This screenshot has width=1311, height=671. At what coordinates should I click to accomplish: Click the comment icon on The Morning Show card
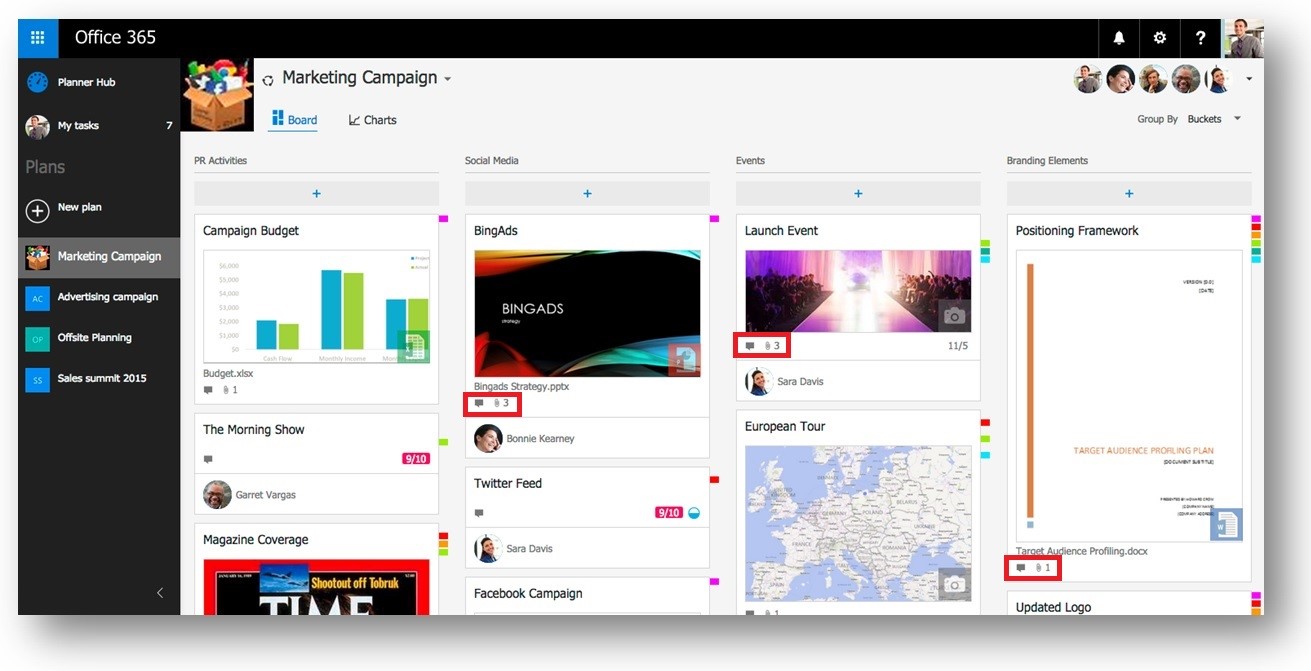click(x=208, y=460)
